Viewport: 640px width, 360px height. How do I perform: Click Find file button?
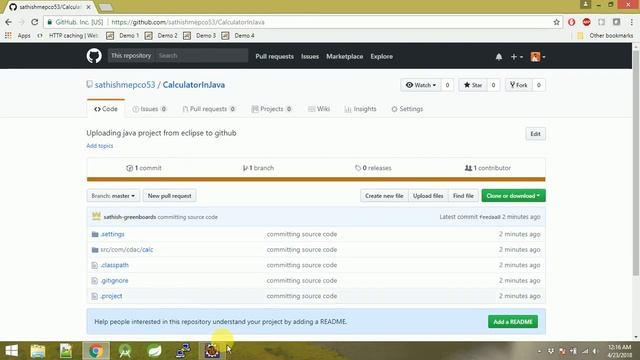pyautogui.click(x=463, y=196)
